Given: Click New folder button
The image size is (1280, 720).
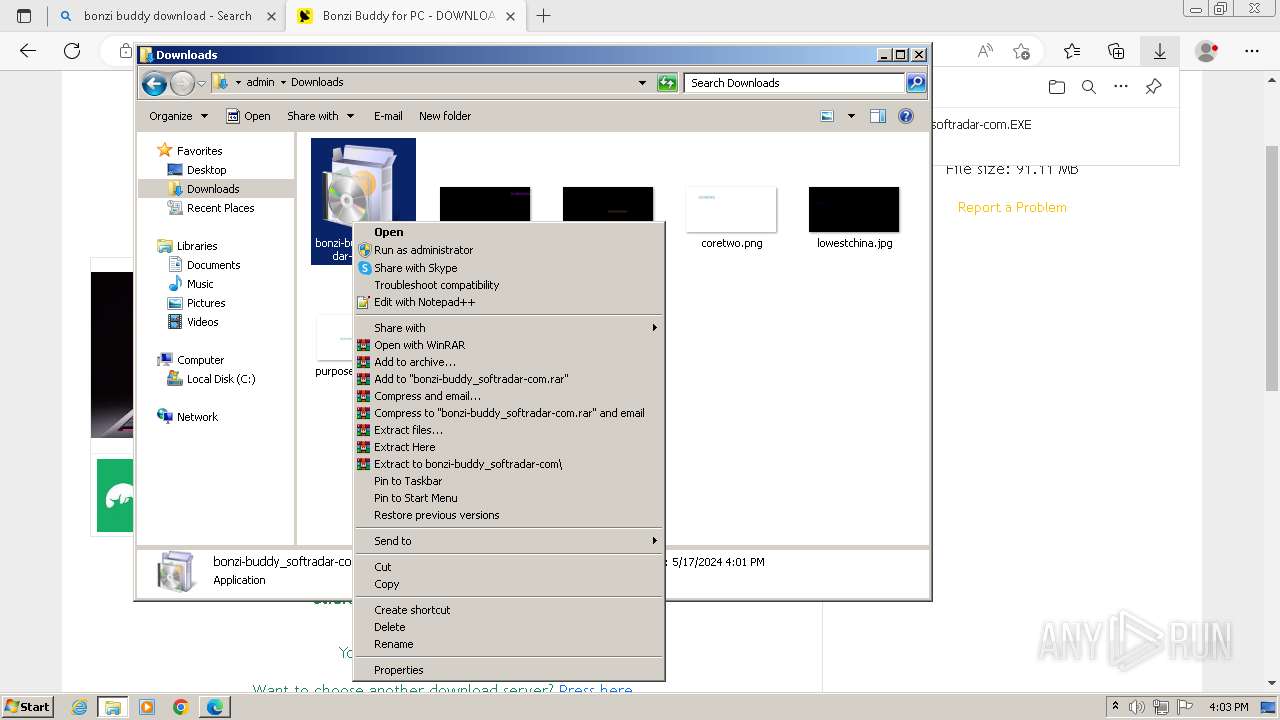Looking at the screenshot, I should click(x=445, y=116).
